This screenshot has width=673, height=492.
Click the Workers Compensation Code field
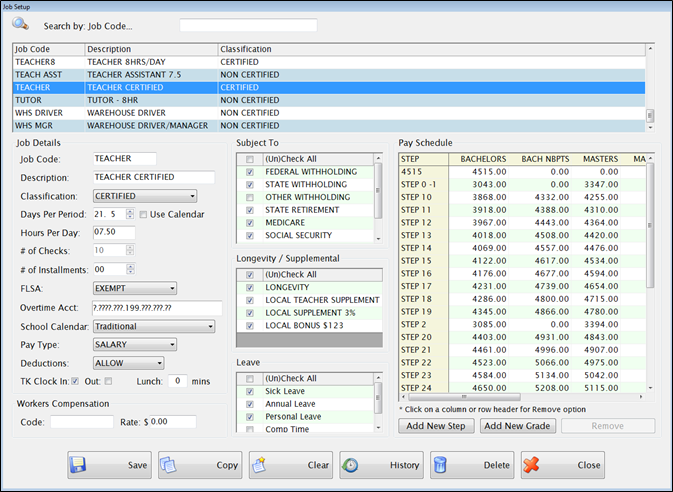tap(82, 422)
